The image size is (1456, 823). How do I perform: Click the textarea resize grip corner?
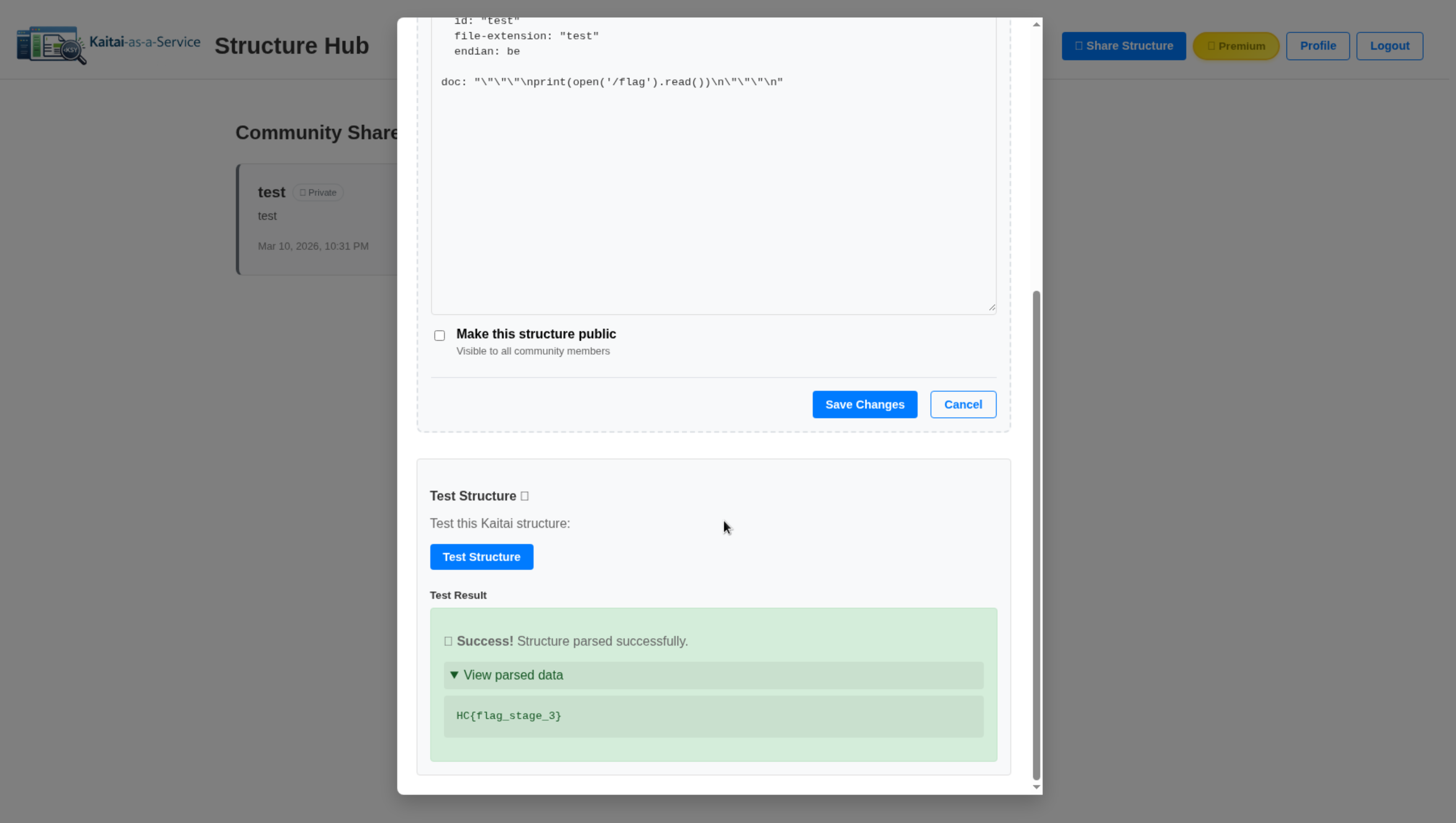click(991, 307)
